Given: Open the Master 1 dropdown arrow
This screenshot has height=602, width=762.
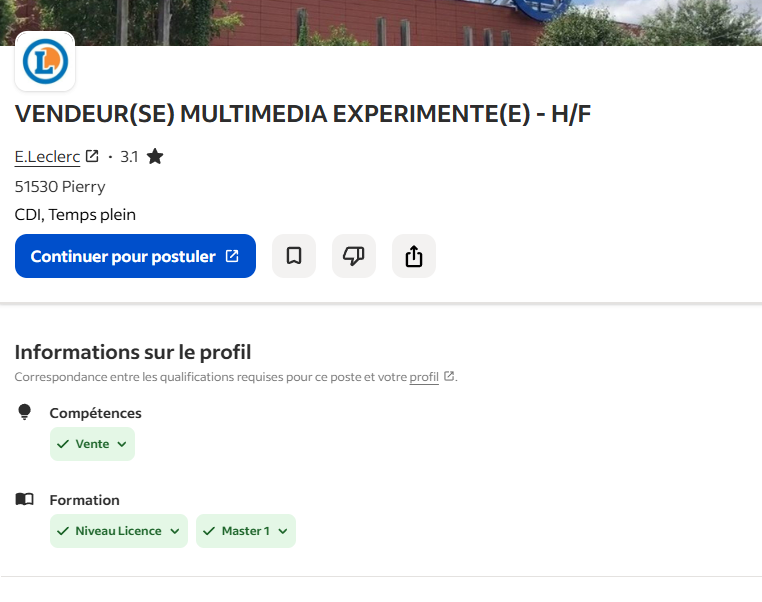Looking at the screenshot, I should coord(283,531).
